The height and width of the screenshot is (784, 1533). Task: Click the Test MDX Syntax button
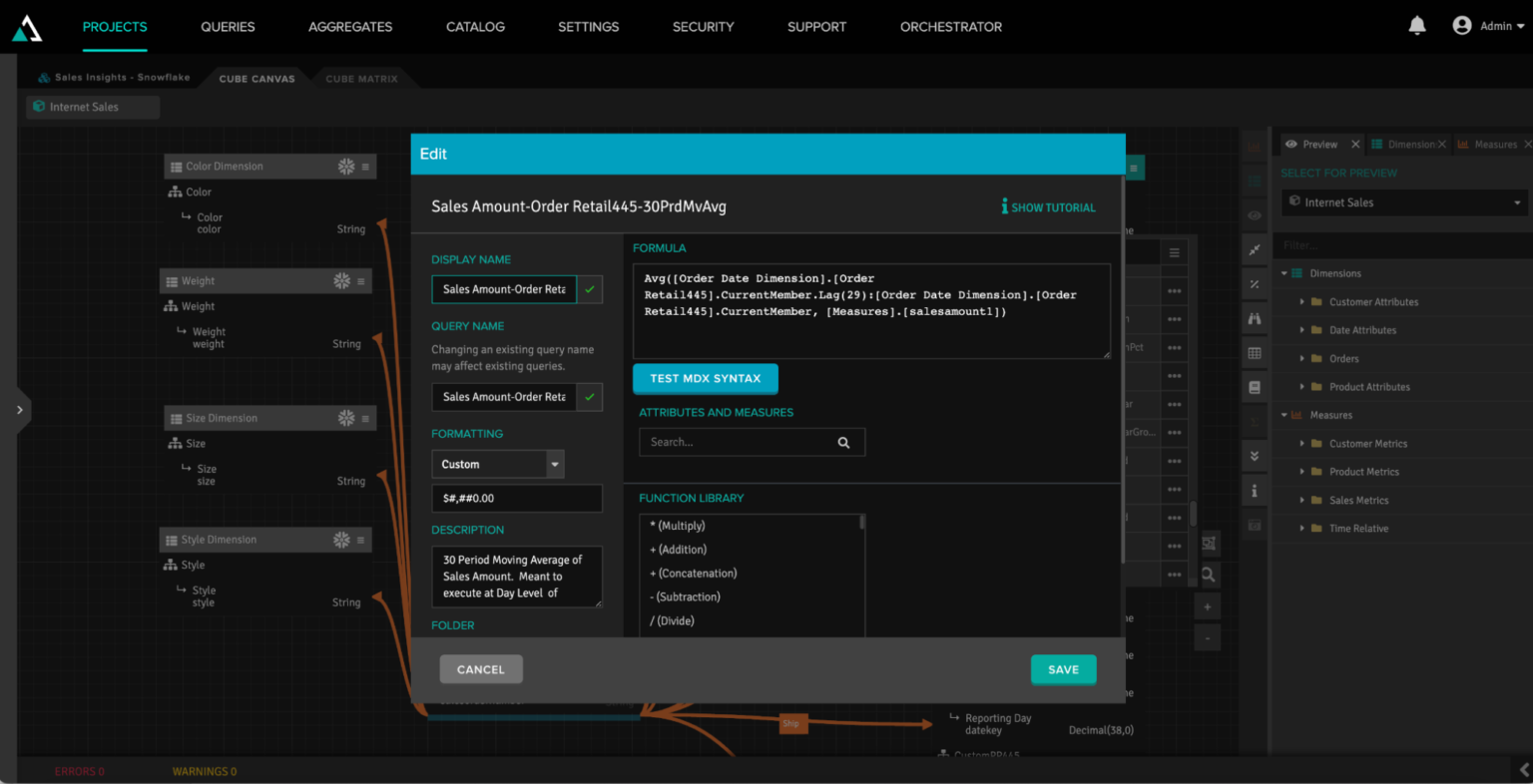[x=706, y=379]
